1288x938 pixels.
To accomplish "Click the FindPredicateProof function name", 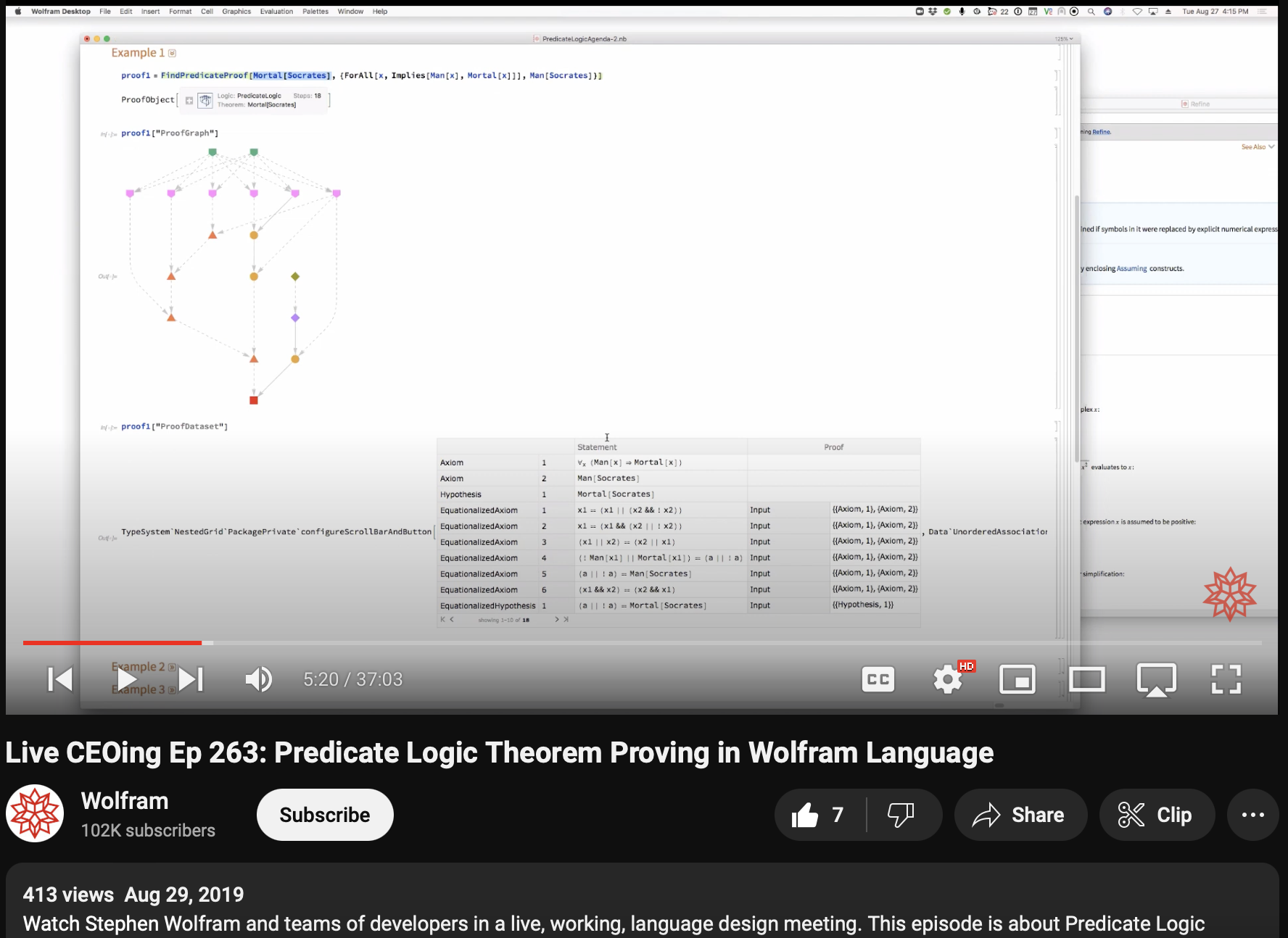I will click(204, 75).
